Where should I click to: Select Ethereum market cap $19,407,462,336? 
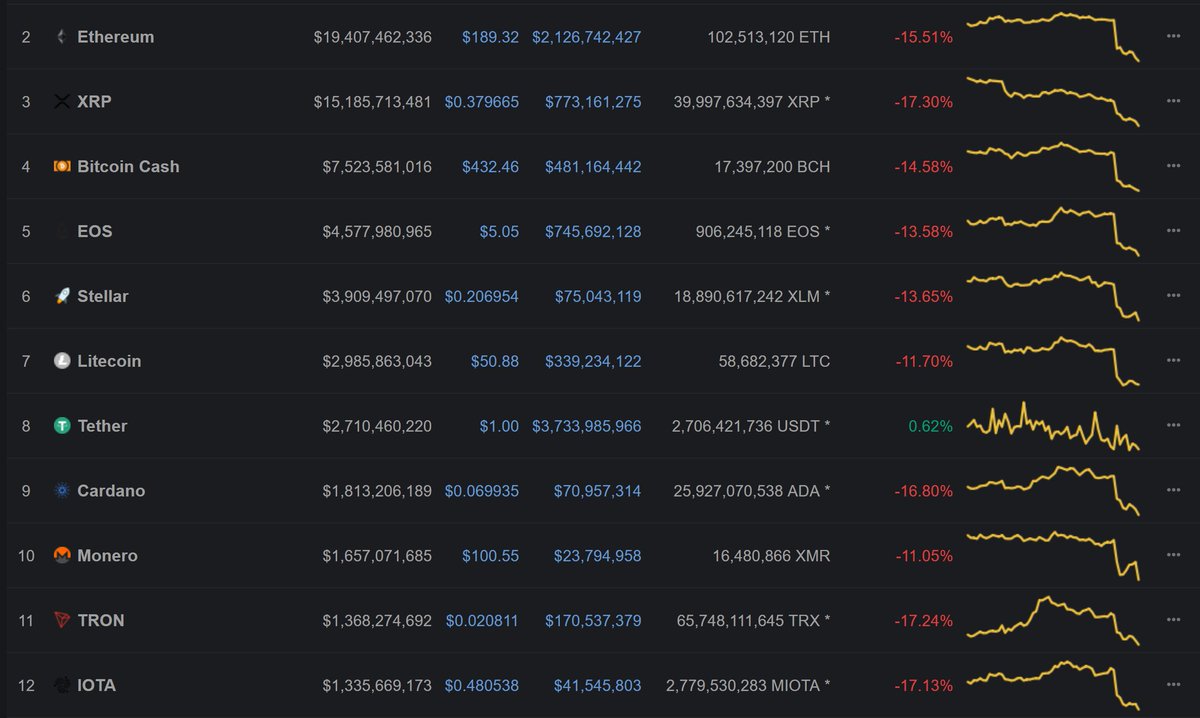(x=373, y=37)
